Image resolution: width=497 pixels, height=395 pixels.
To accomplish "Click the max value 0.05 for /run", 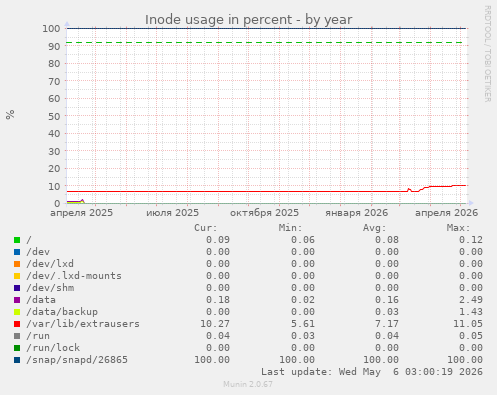I will 471,336.
